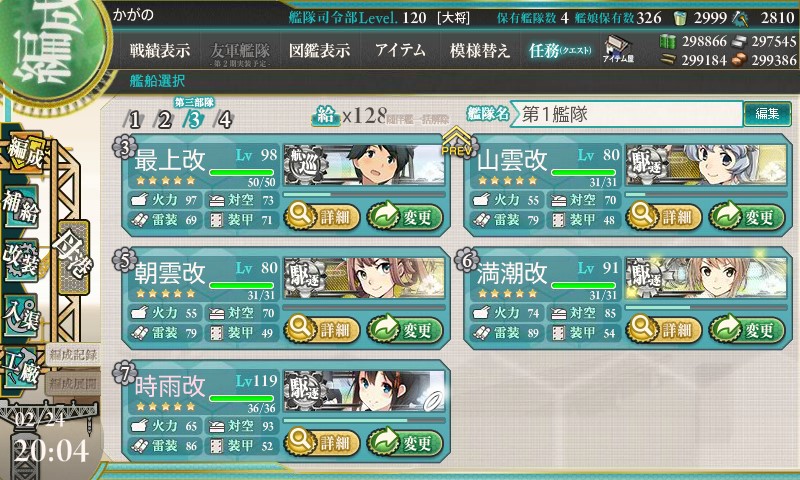Open the 入渠 docking sidebar icon
The width and height of the screenshot is (800, 480).
coord(20,315)
